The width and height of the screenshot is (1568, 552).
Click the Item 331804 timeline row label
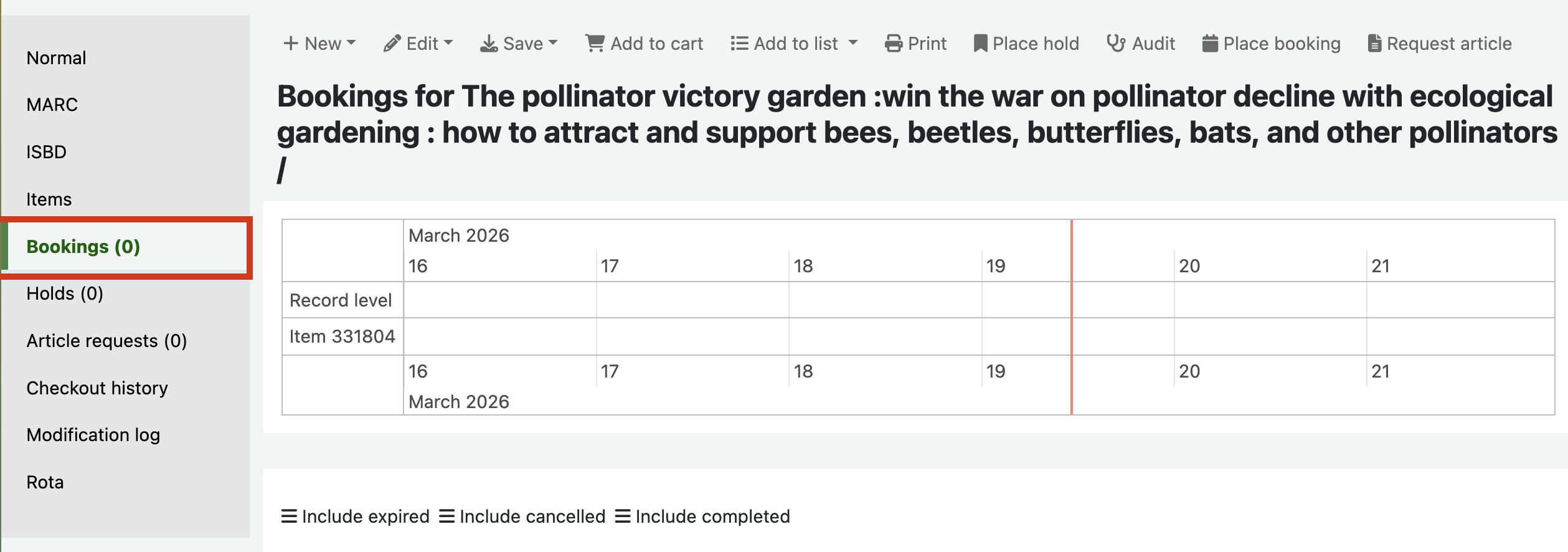(342, 336)
